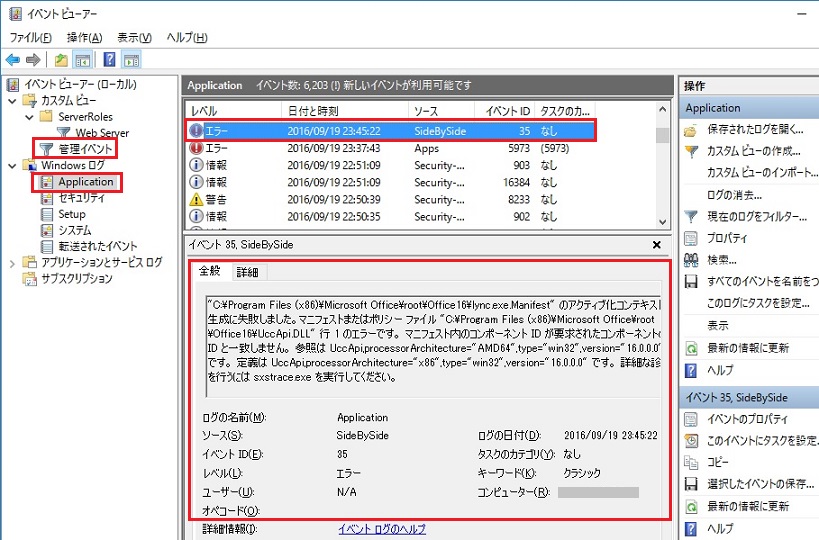Select Setup log in the tree
Image resolution: width=819 pixels, height=540 pixels.
[72, 214]
